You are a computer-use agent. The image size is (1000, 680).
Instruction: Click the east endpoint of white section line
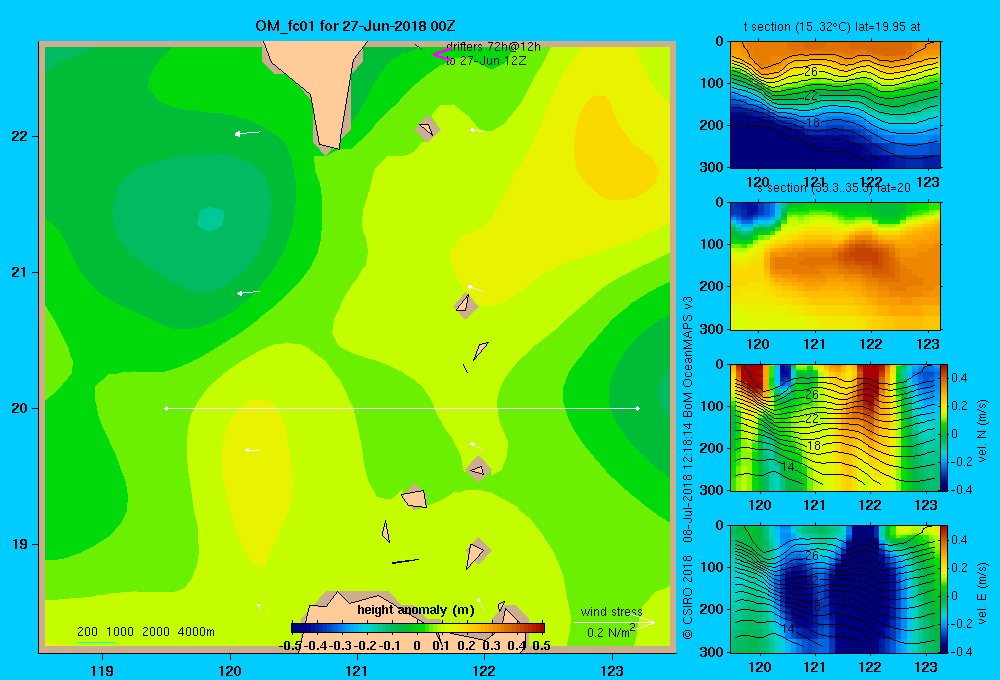tap(638, 408)
